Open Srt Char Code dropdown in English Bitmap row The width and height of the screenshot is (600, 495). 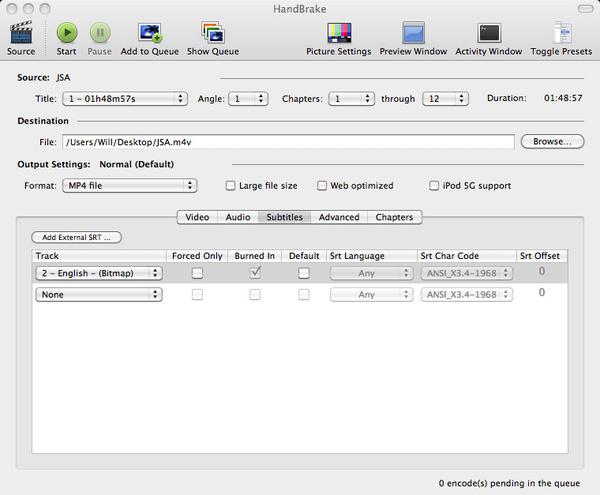(x=466, y=273)
